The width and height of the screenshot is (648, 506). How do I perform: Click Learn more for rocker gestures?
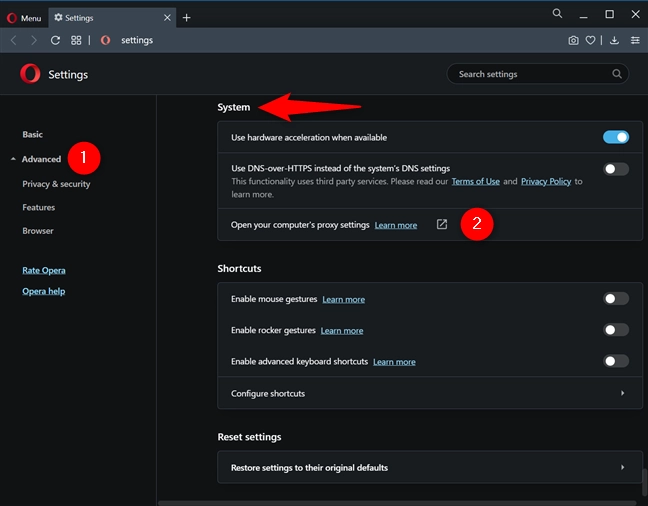pos(342,331)
